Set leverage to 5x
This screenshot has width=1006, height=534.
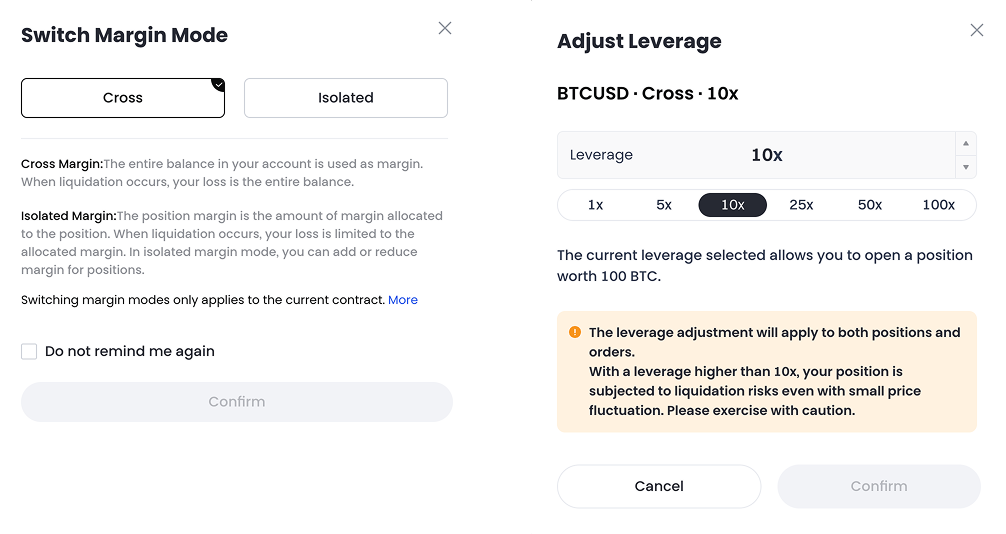[664, 205]
